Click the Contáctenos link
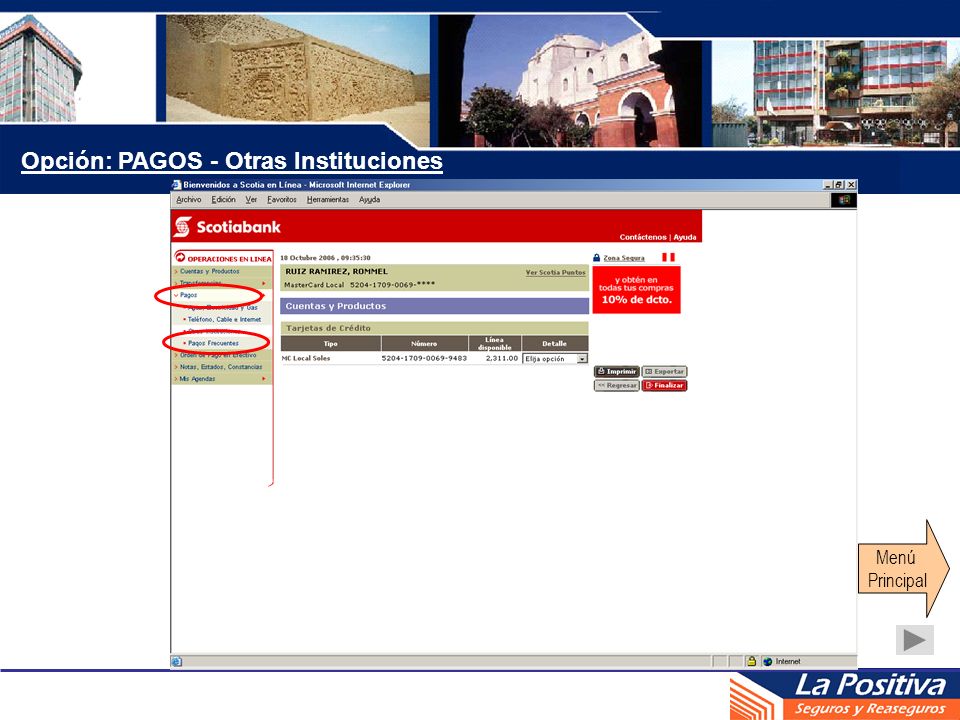 642,237
